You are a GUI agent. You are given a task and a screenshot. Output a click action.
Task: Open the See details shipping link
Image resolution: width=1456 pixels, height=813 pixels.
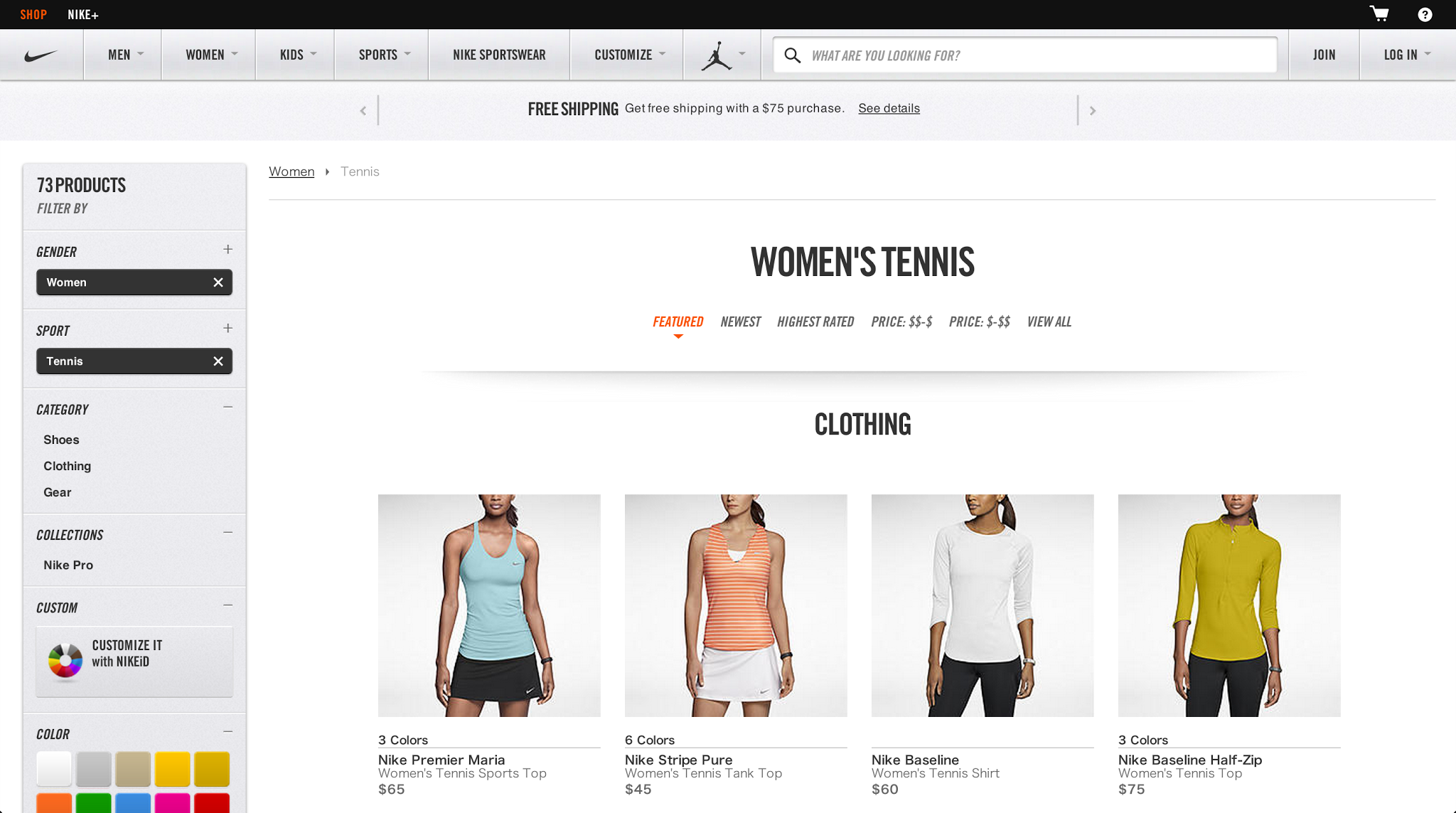[x=889, y=108]
